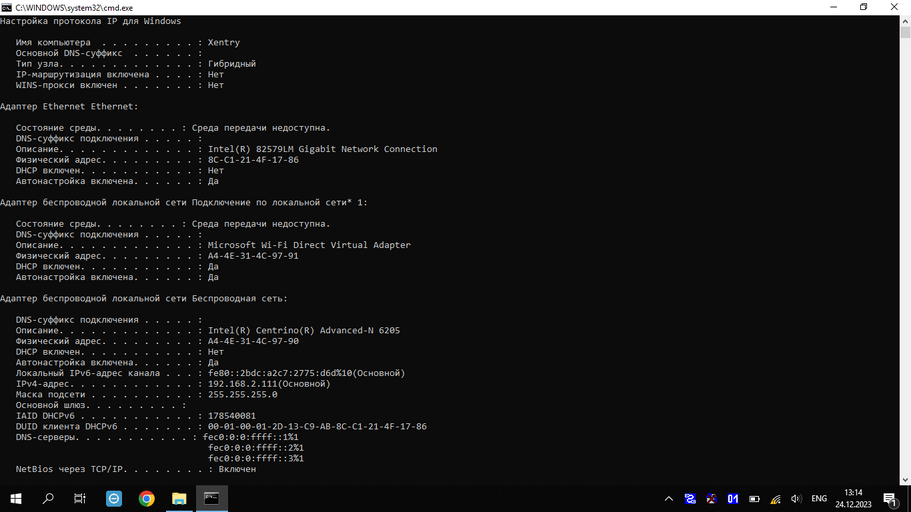
Task: Click the vertical scrollbar thumb
Action: point(905,31)
